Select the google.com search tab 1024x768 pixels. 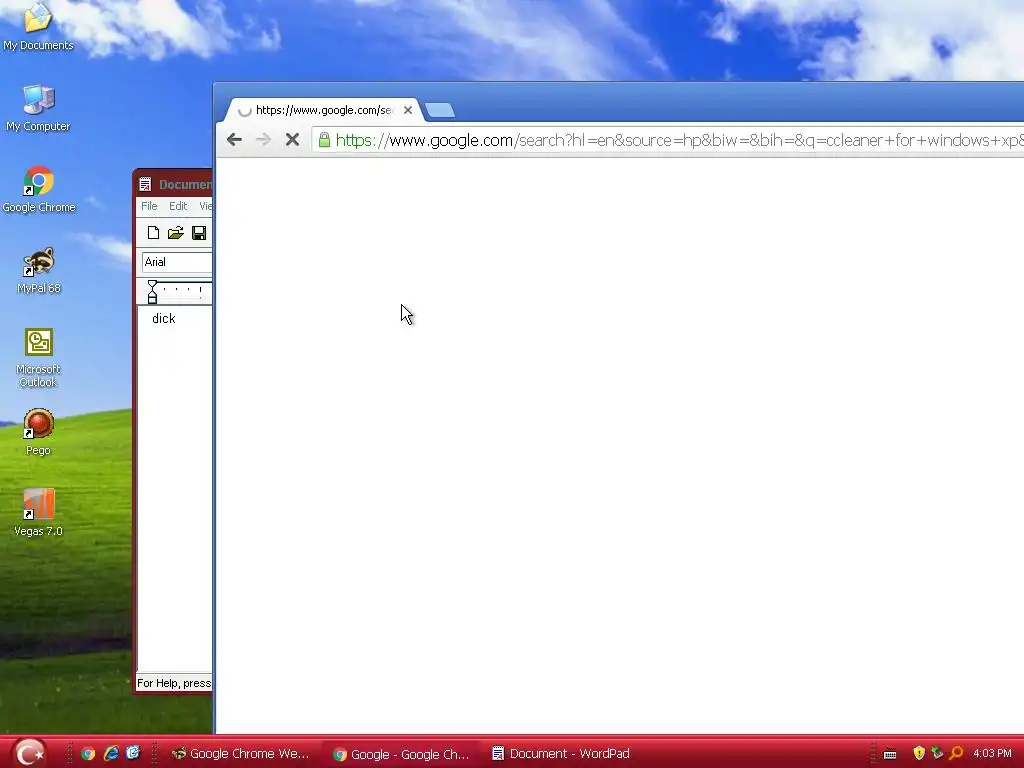(x=323, y=110)
